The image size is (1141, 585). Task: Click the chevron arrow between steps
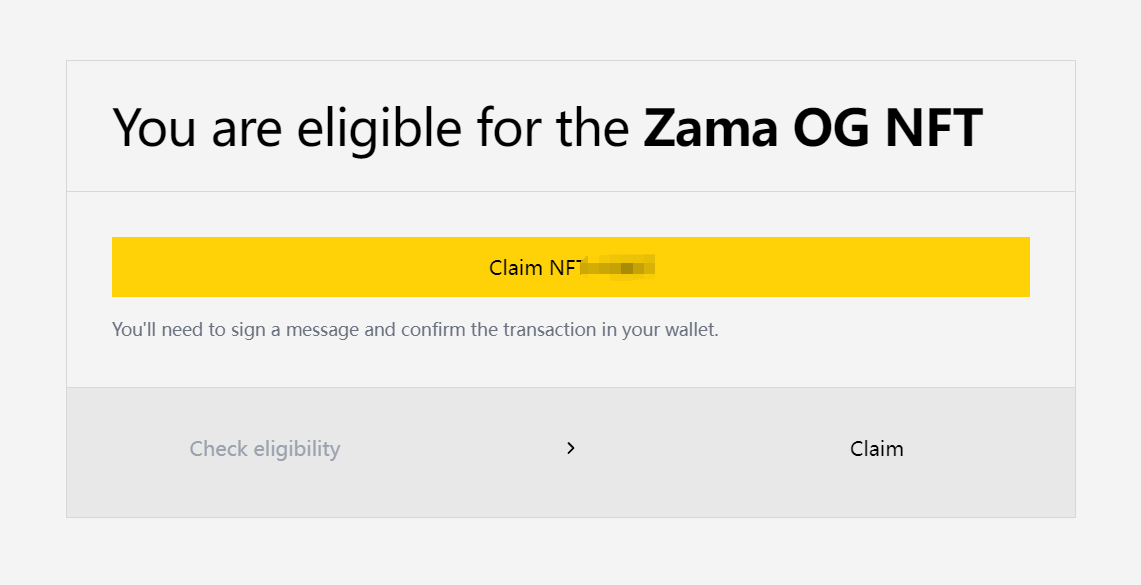[x=571, y=449]
